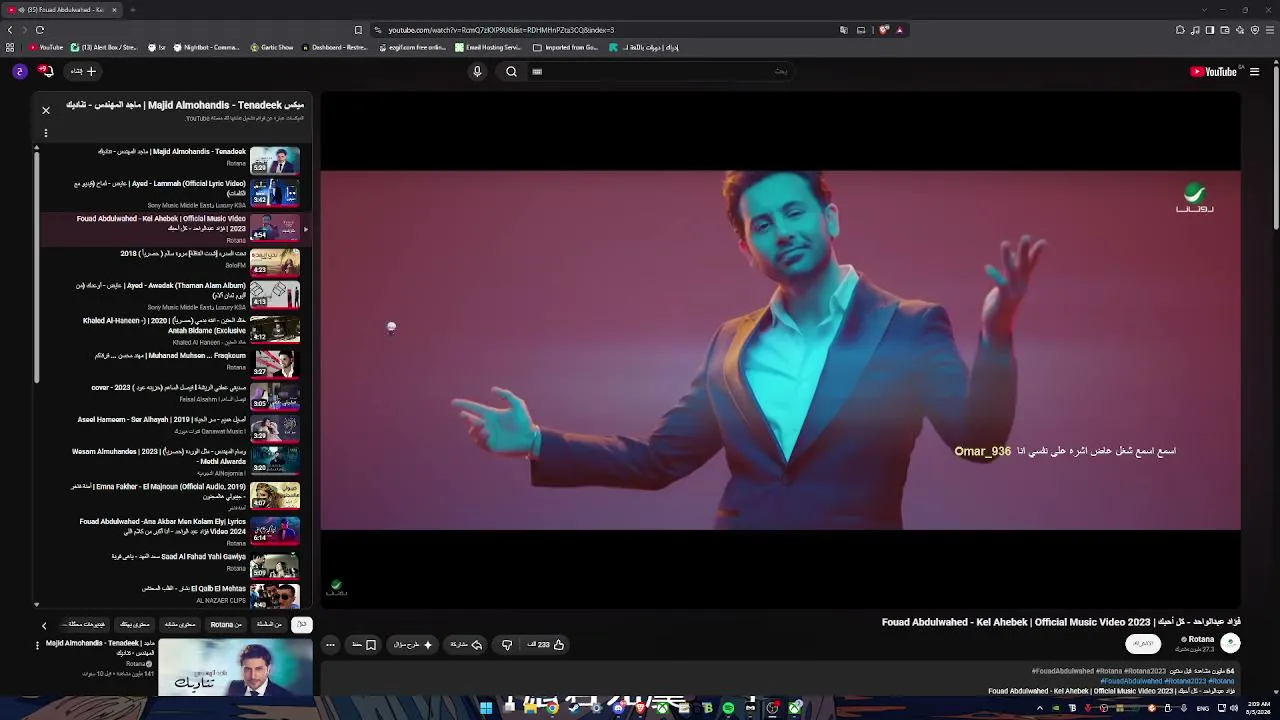Viewport: 1280px width, 720px height.
Task: Click the Ask question sparkle button
Action: coord(413,645)
